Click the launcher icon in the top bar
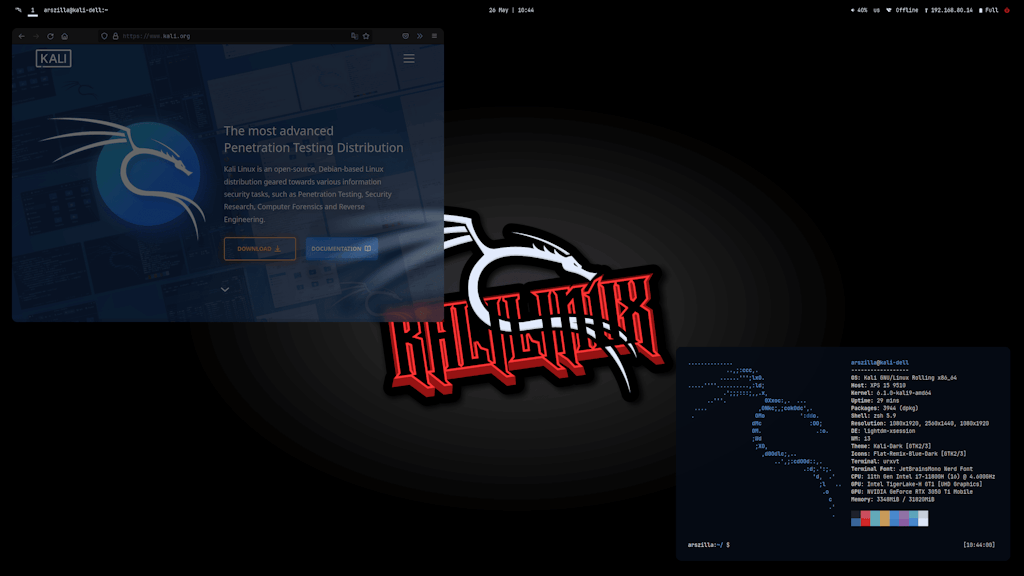Screen dimensions: 1024x576 [18, 10]
